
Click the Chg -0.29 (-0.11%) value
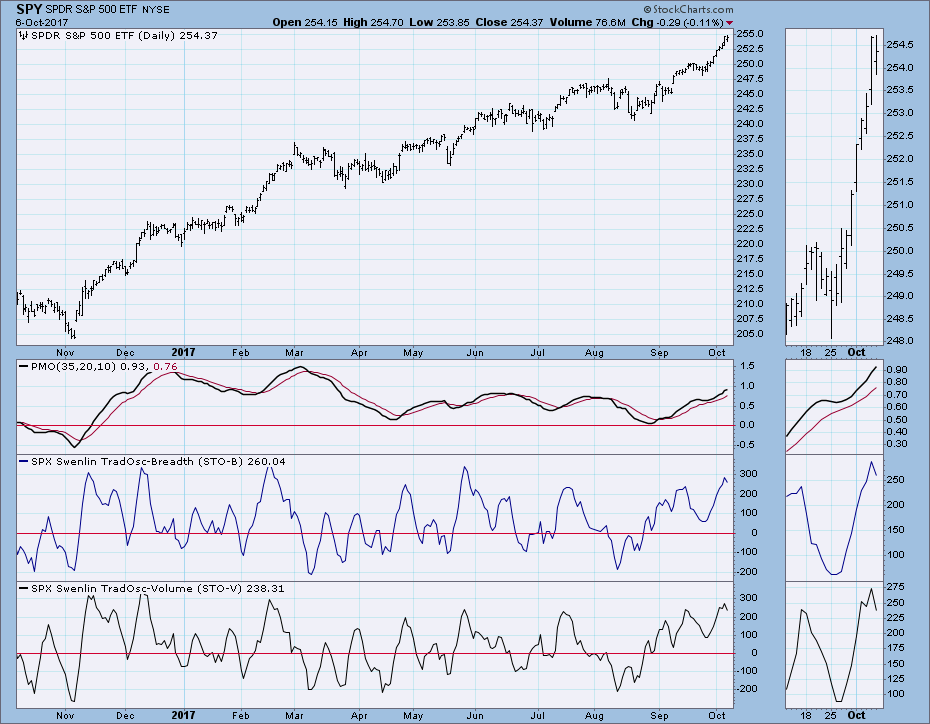tap(677, 23)
